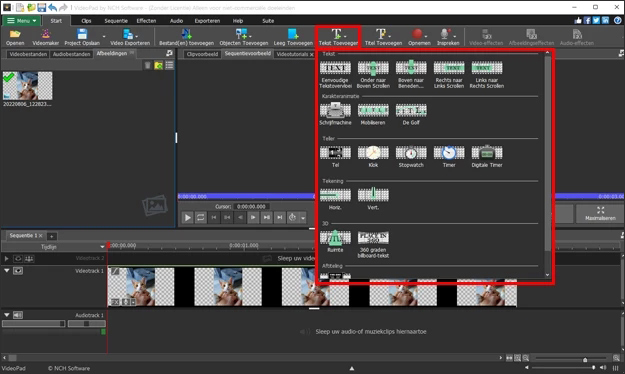Choose the Mobiliseren character animation
The image size is (625, 374).
click(373, 114)
